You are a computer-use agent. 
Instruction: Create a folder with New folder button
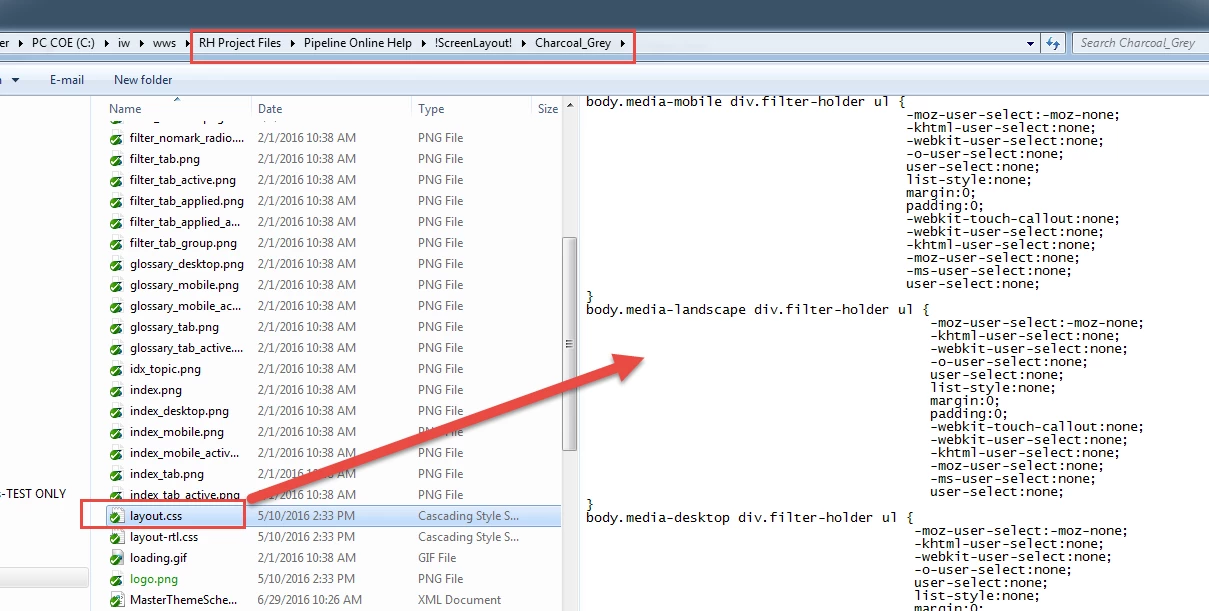pos(143,80)
